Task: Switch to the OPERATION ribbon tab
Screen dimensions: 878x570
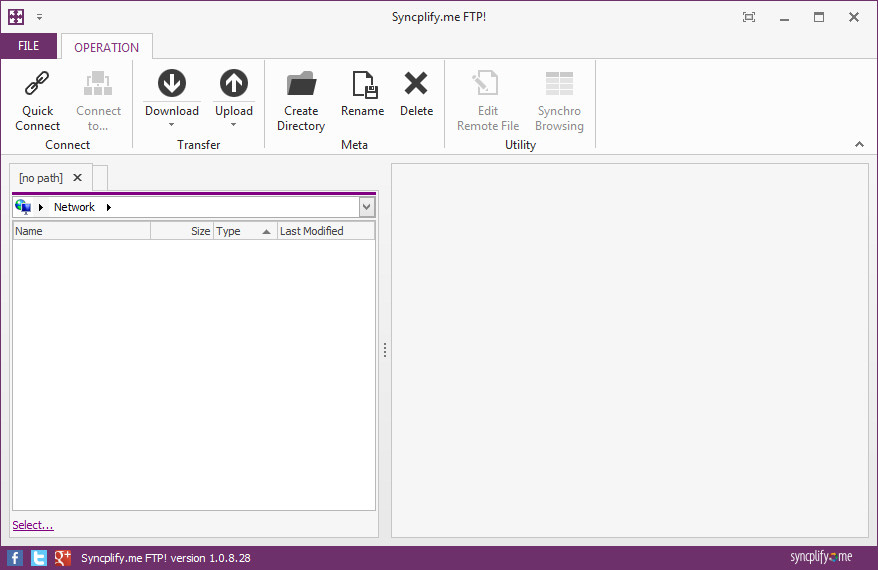Action: pos(106,48)
